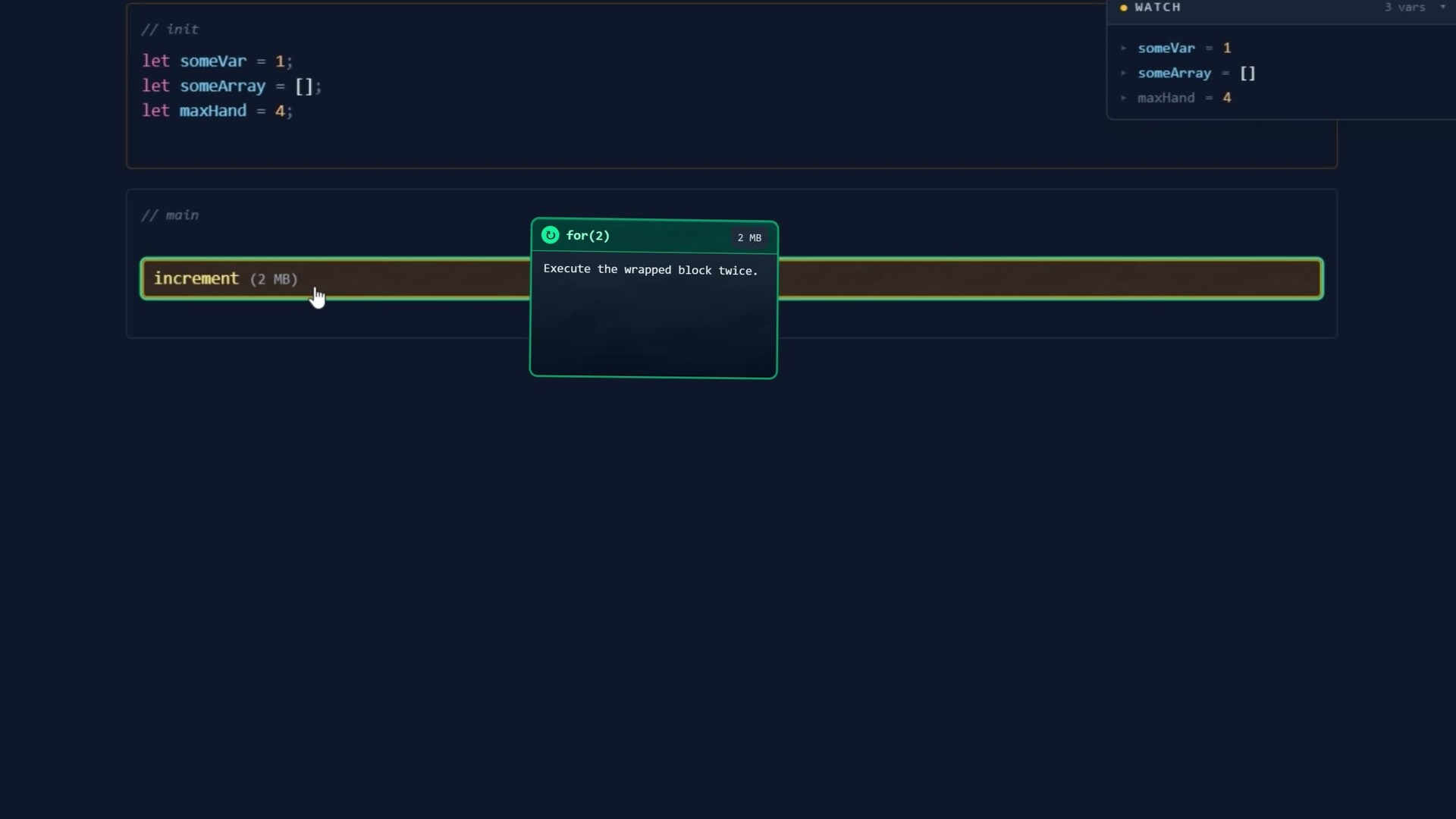The width and height of the screenshot is (1456, 819).
Task: Select the maxHand variable in the Watch panel
Action: pos(1166,98)
